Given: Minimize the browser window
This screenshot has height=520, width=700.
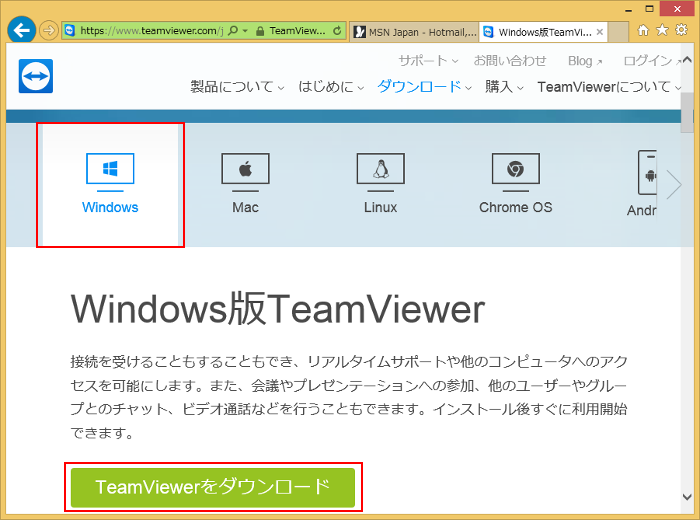Looking at the screenshot, I should (x=629, y=9).
